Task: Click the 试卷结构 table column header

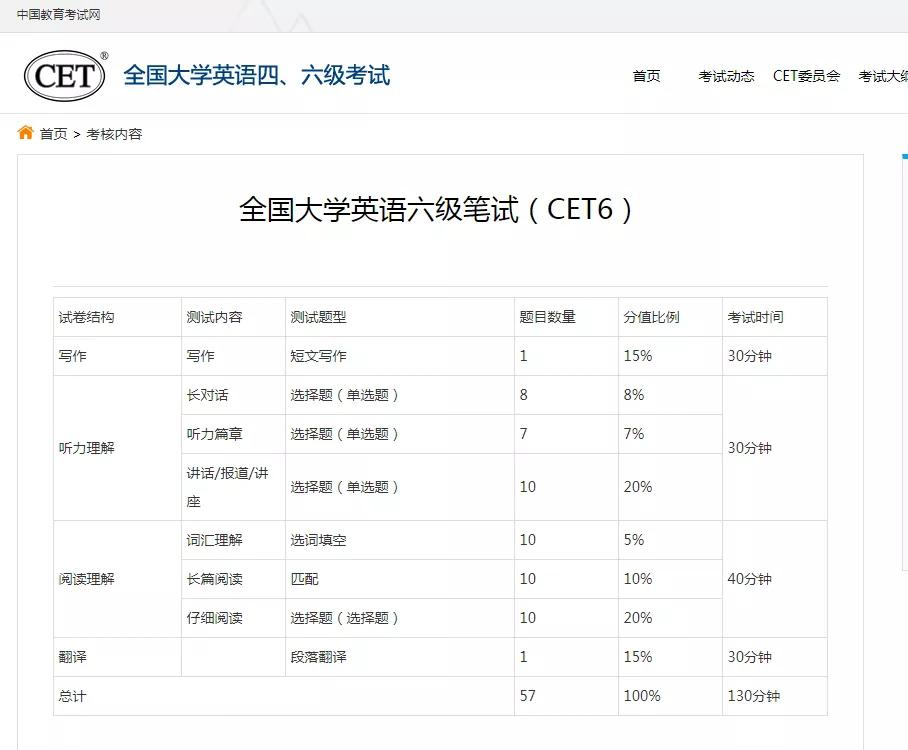Action: pyautogui.click(x=87, y=317)
